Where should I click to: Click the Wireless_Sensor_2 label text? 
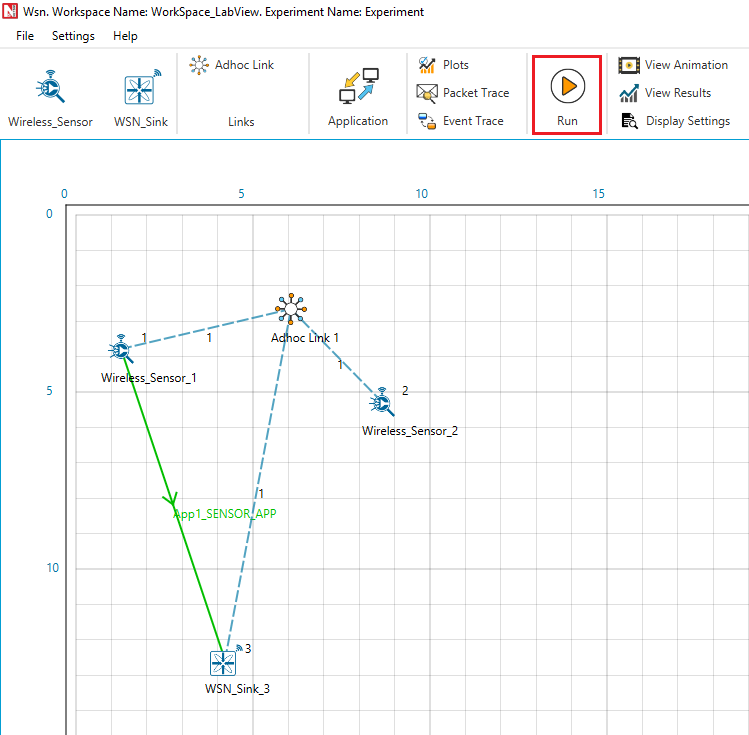tap(410, 431)
